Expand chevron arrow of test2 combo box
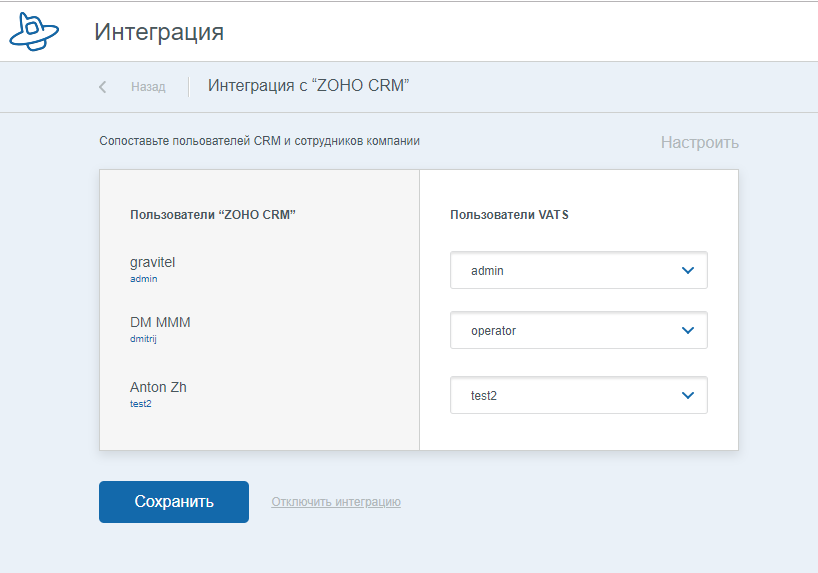Screen dimensions: 818x573 tap(688, 396)
